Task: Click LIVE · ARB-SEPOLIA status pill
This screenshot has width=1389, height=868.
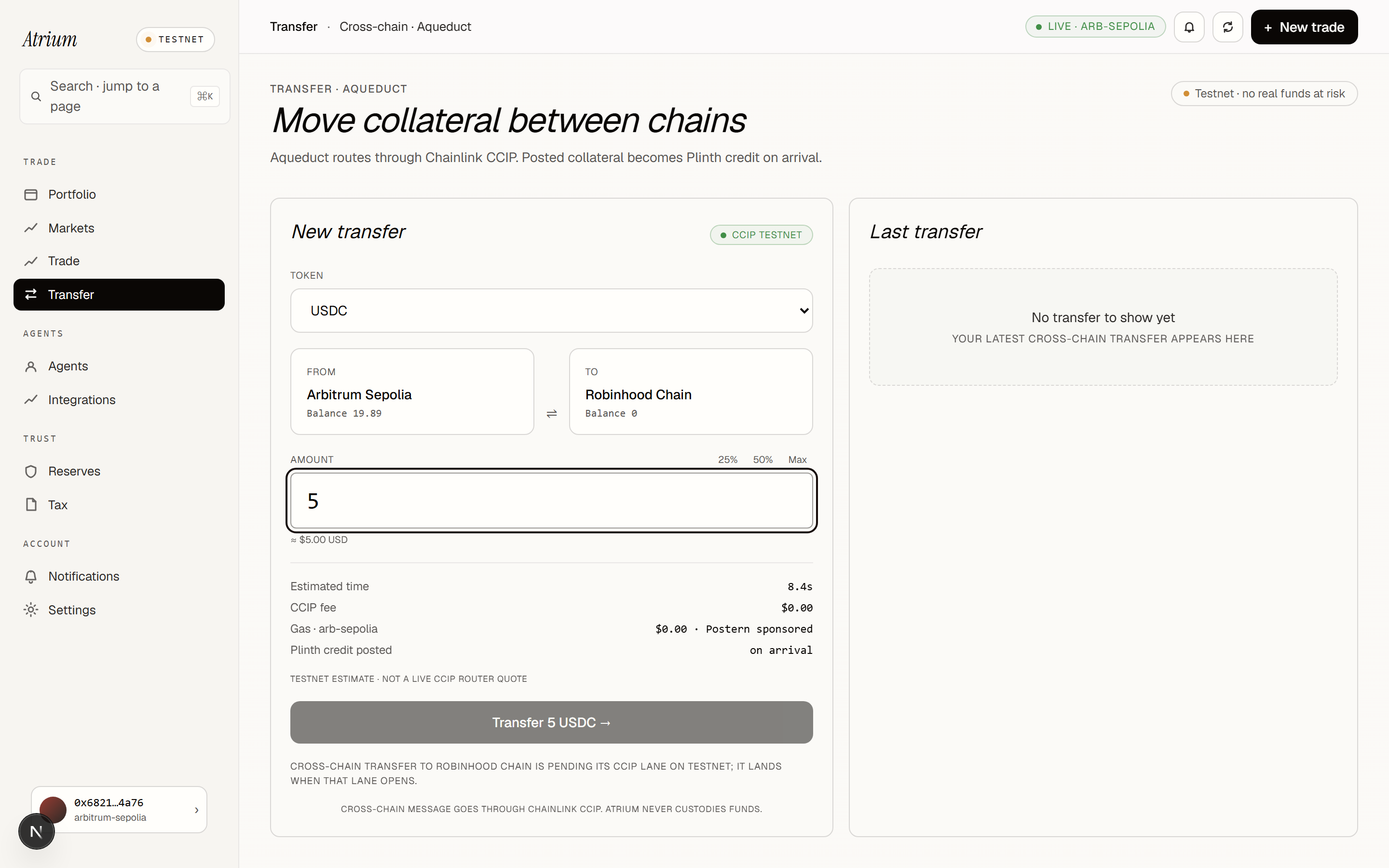Action: pos(1095,27)
